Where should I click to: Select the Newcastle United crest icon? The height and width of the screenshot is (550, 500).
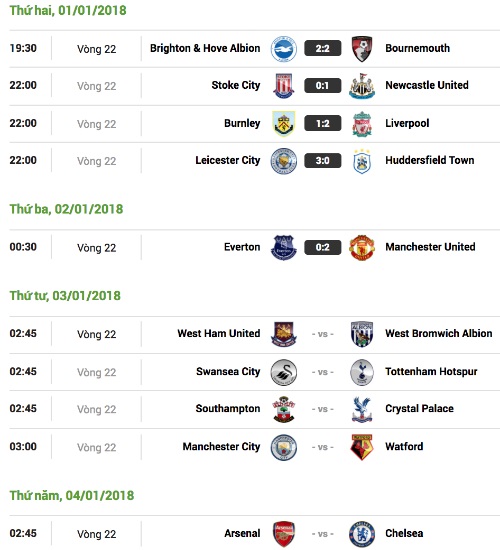(x=362, y=86)
